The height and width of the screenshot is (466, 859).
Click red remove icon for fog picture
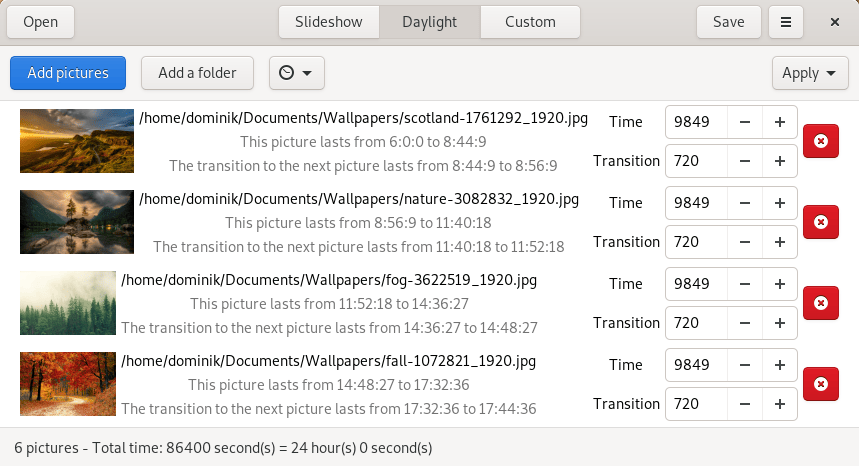pyautogui.click(x=820, y=303)
